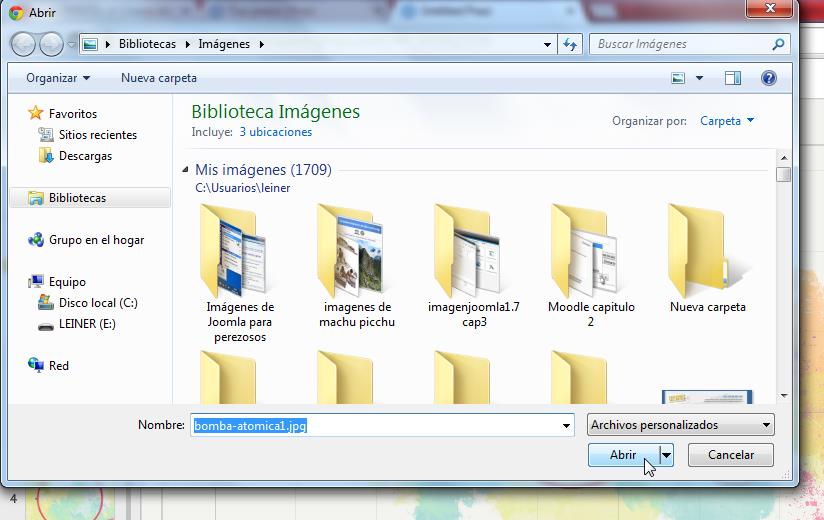Select 'Disco local (C:)' in the sidebar
Viewport: 824px width, 520px height.
click(97, 303)
